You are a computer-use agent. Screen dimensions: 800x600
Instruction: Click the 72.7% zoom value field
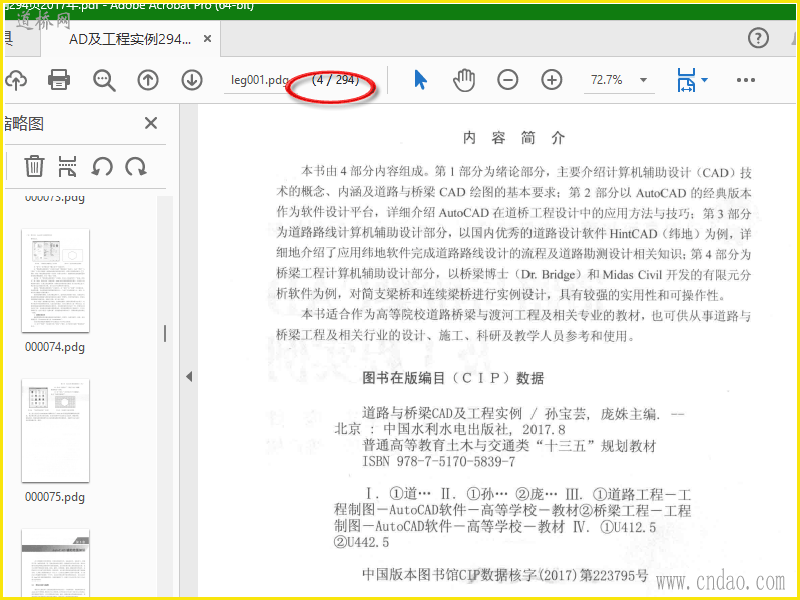607,80
